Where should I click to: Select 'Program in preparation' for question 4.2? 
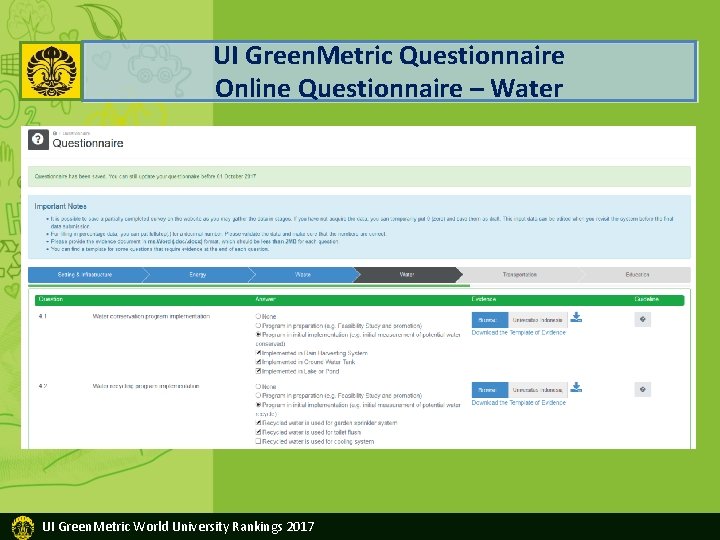click(258, 395)
